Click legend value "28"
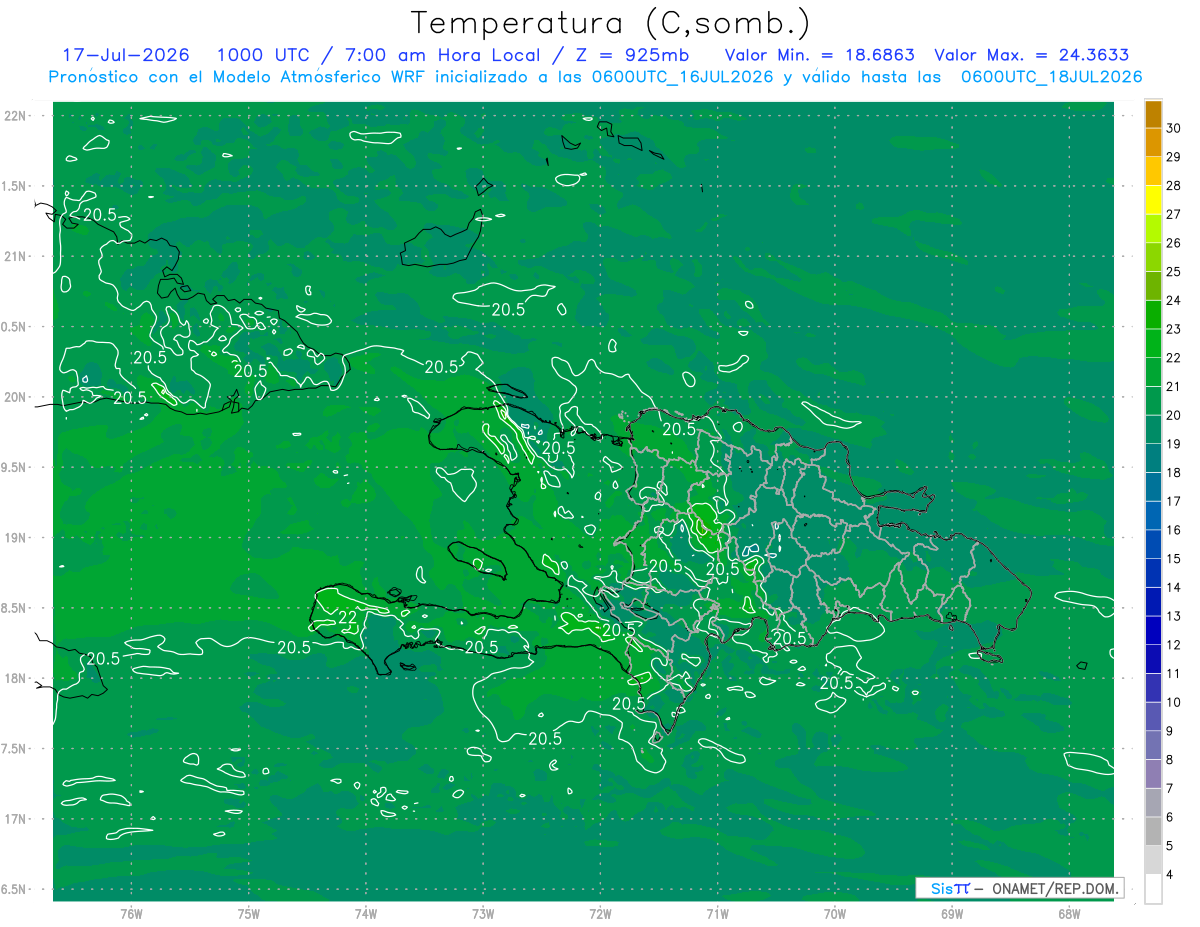1200x927 pixels. click(x=1174, y=186)
